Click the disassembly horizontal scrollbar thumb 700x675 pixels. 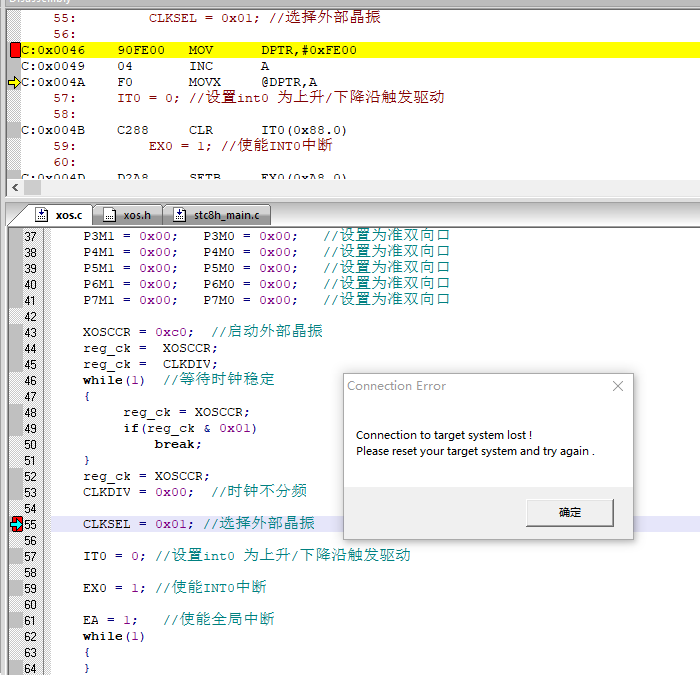pos(32,188)
